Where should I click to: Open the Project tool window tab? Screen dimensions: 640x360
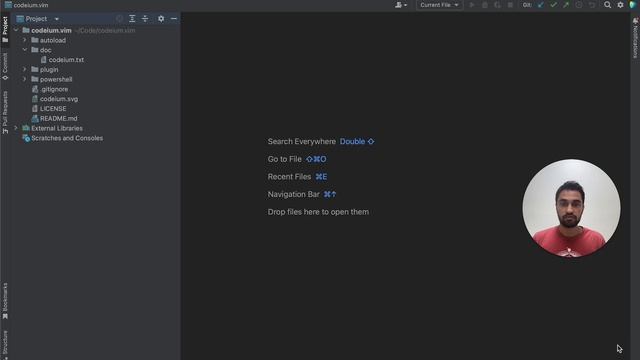tap(5, 29)
